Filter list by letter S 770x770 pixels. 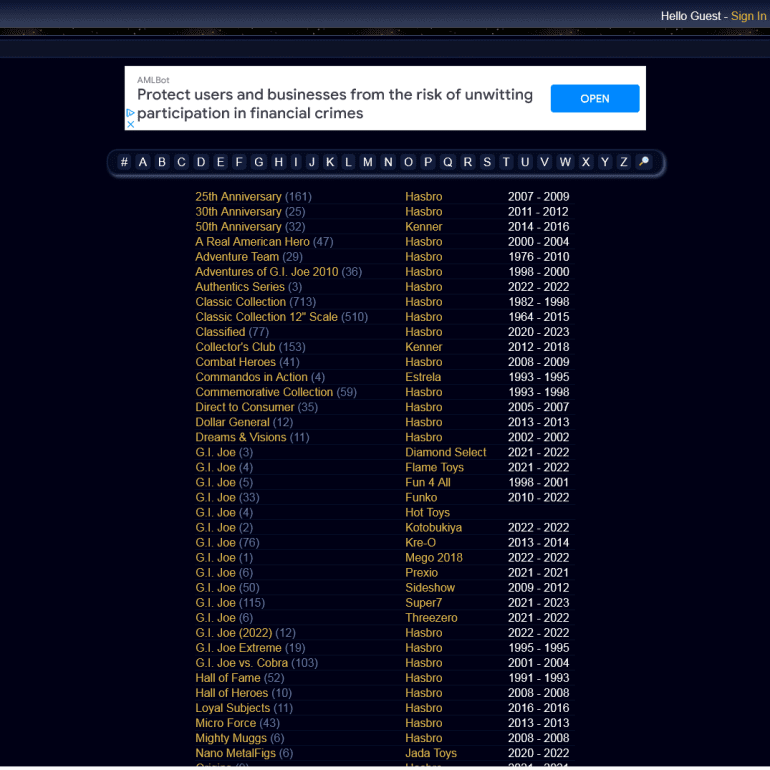point(487,162)
